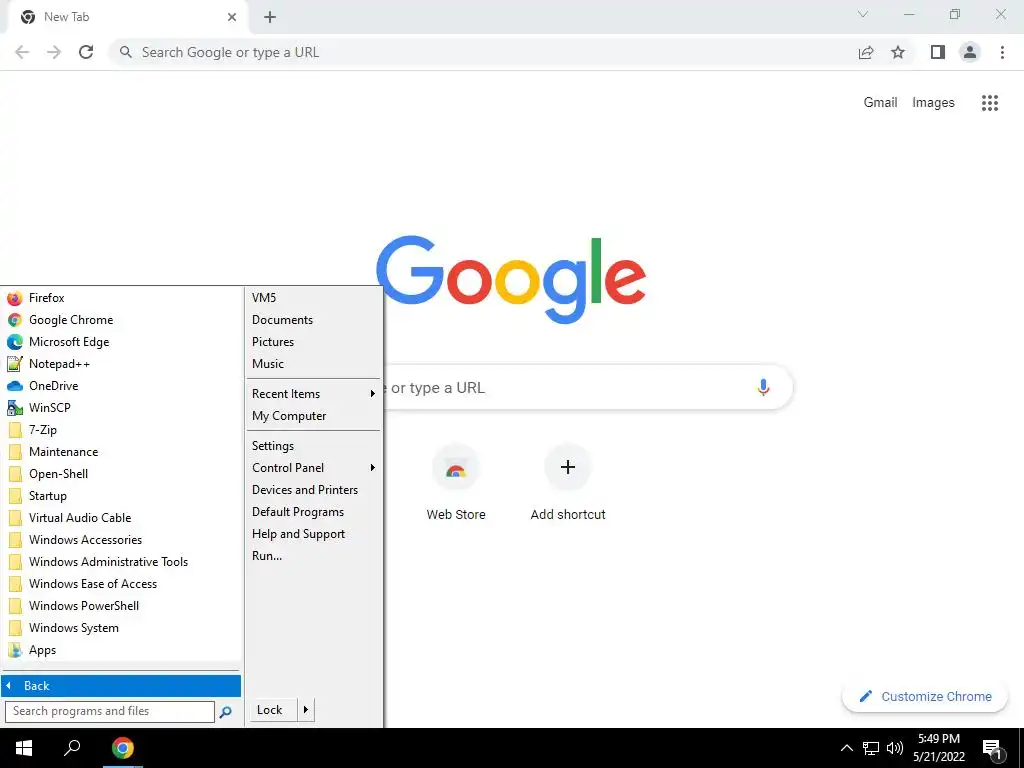Click the Lock button

(x=273, y=710)
